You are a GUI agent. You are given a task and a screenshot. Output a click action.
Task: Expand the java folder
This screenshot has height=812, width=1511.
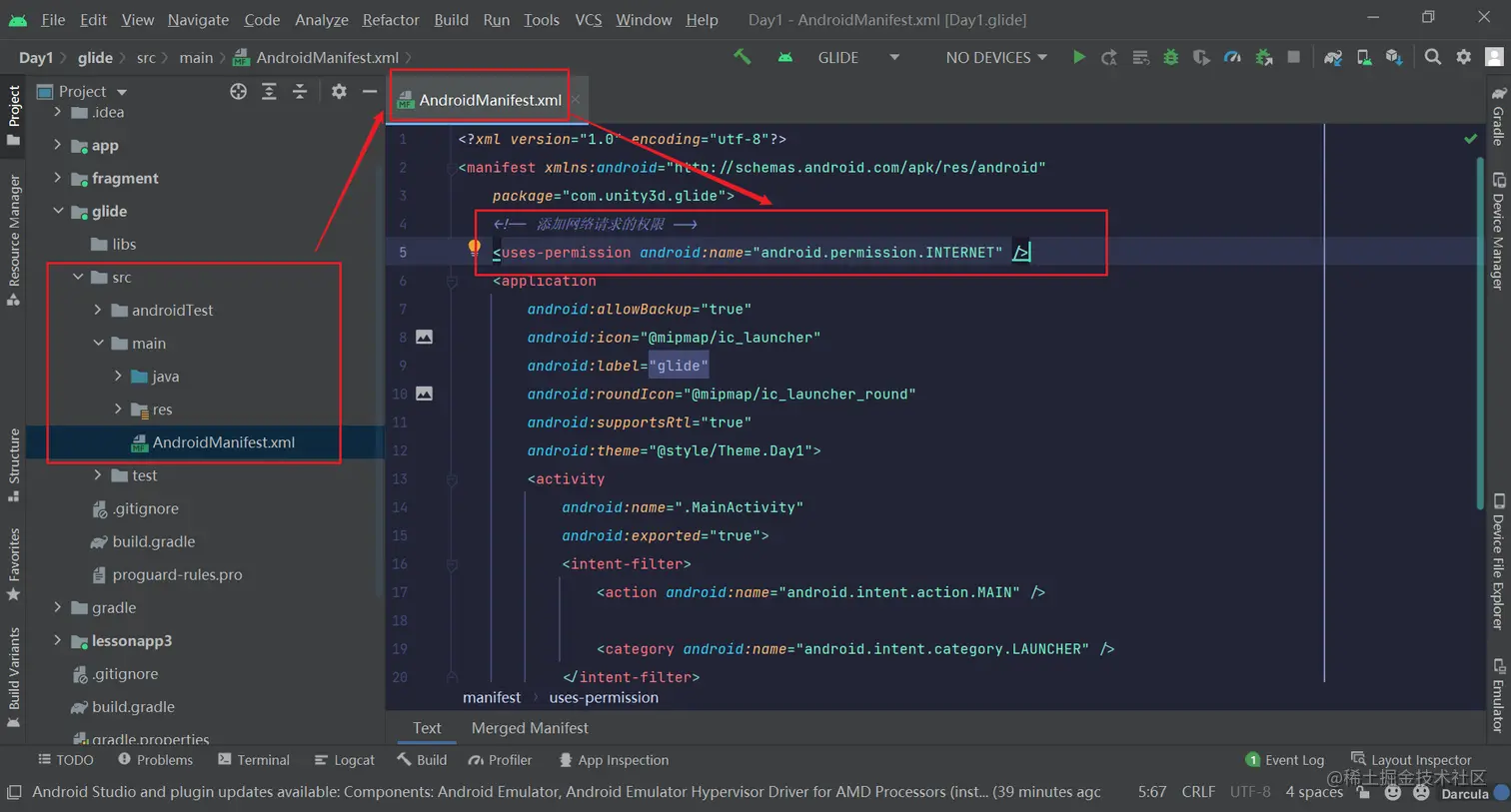click(x=117, y=376)
